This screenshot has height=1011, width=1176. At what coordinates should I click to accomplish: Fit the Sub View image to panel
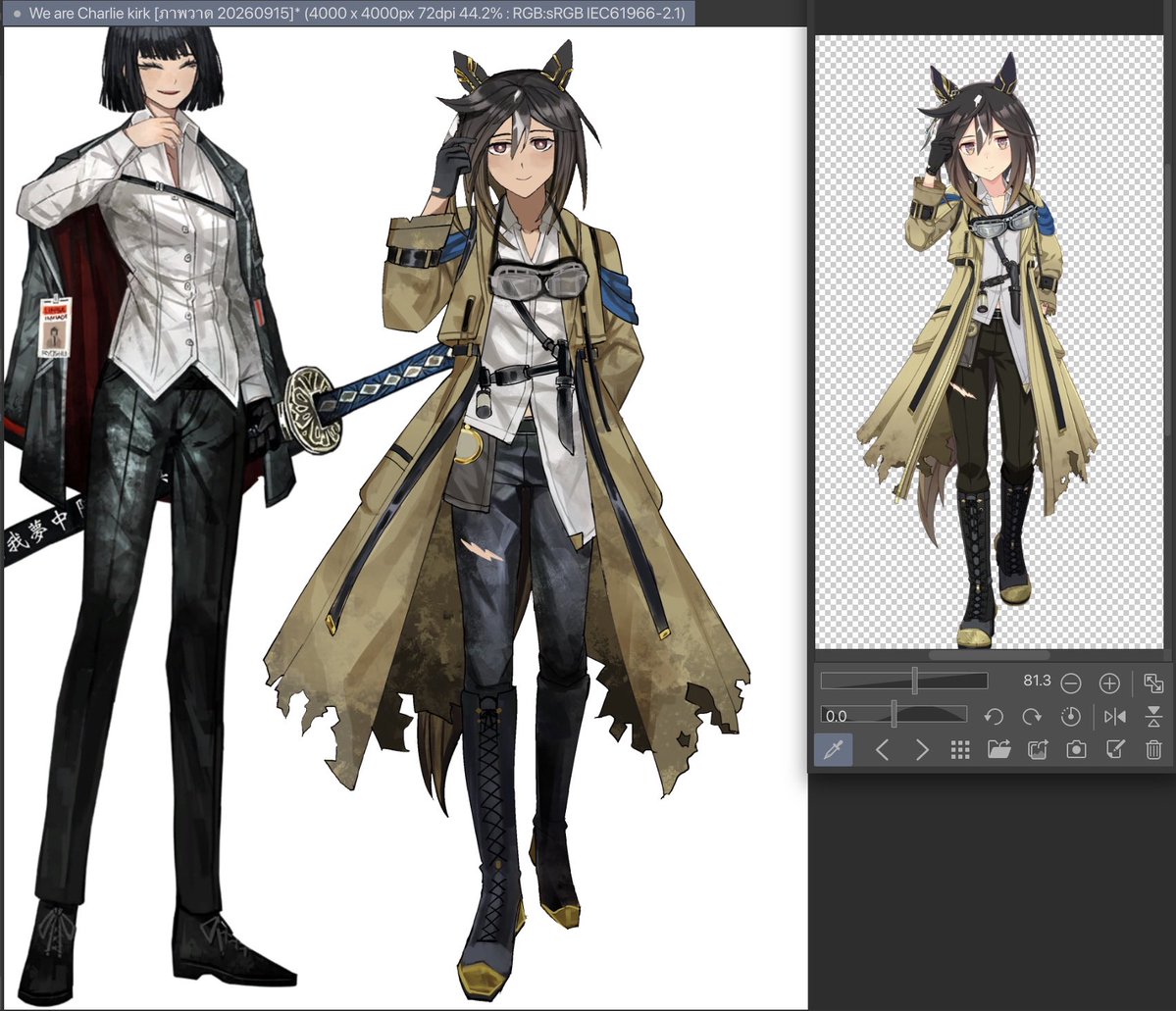pos(1153,682)
